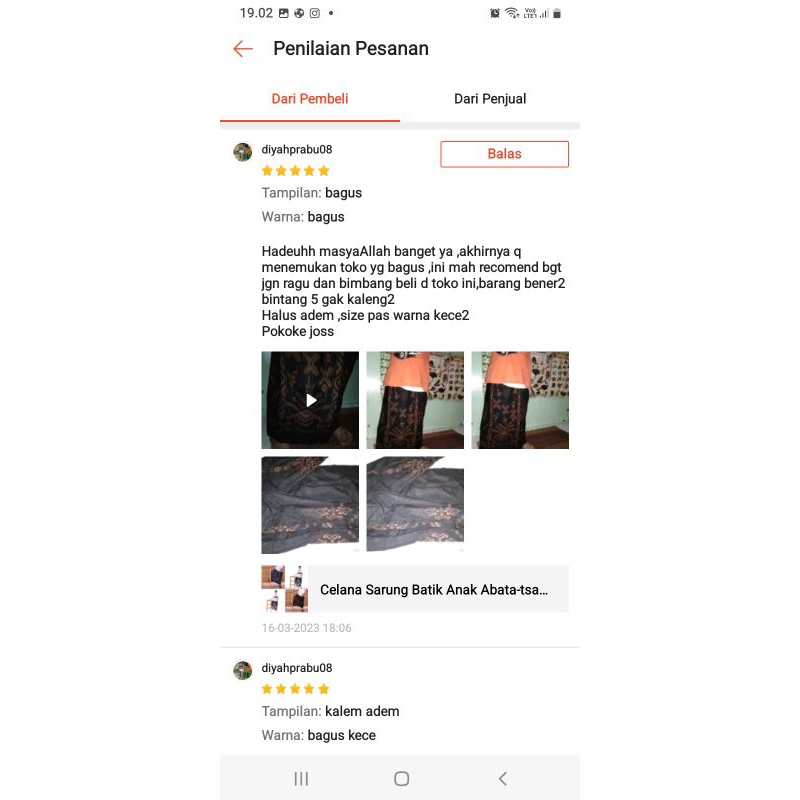Click the Balas reply button
Image resolution: width=800 pixels, height=800 pixels.
pos(504,154)
